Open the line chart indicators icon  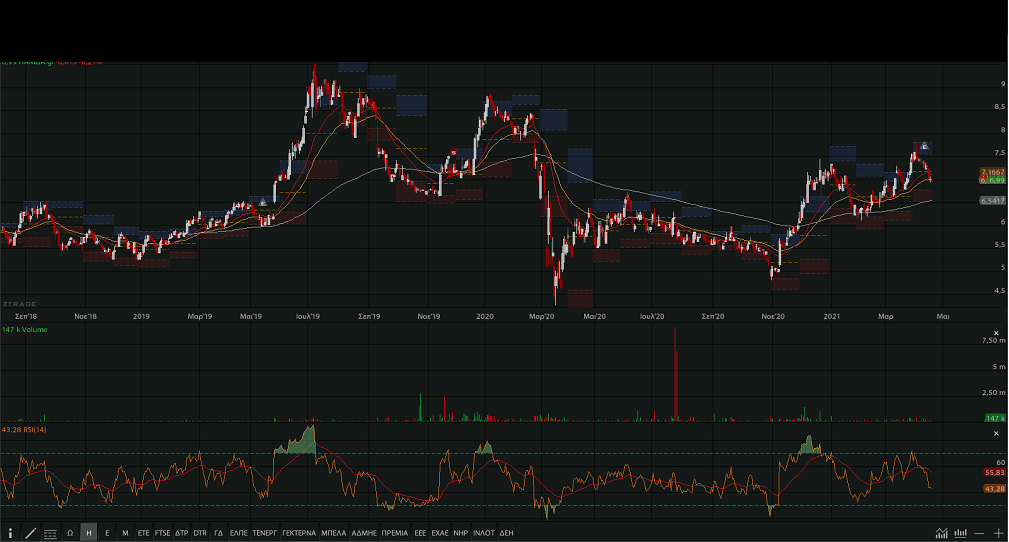[941, 533]
